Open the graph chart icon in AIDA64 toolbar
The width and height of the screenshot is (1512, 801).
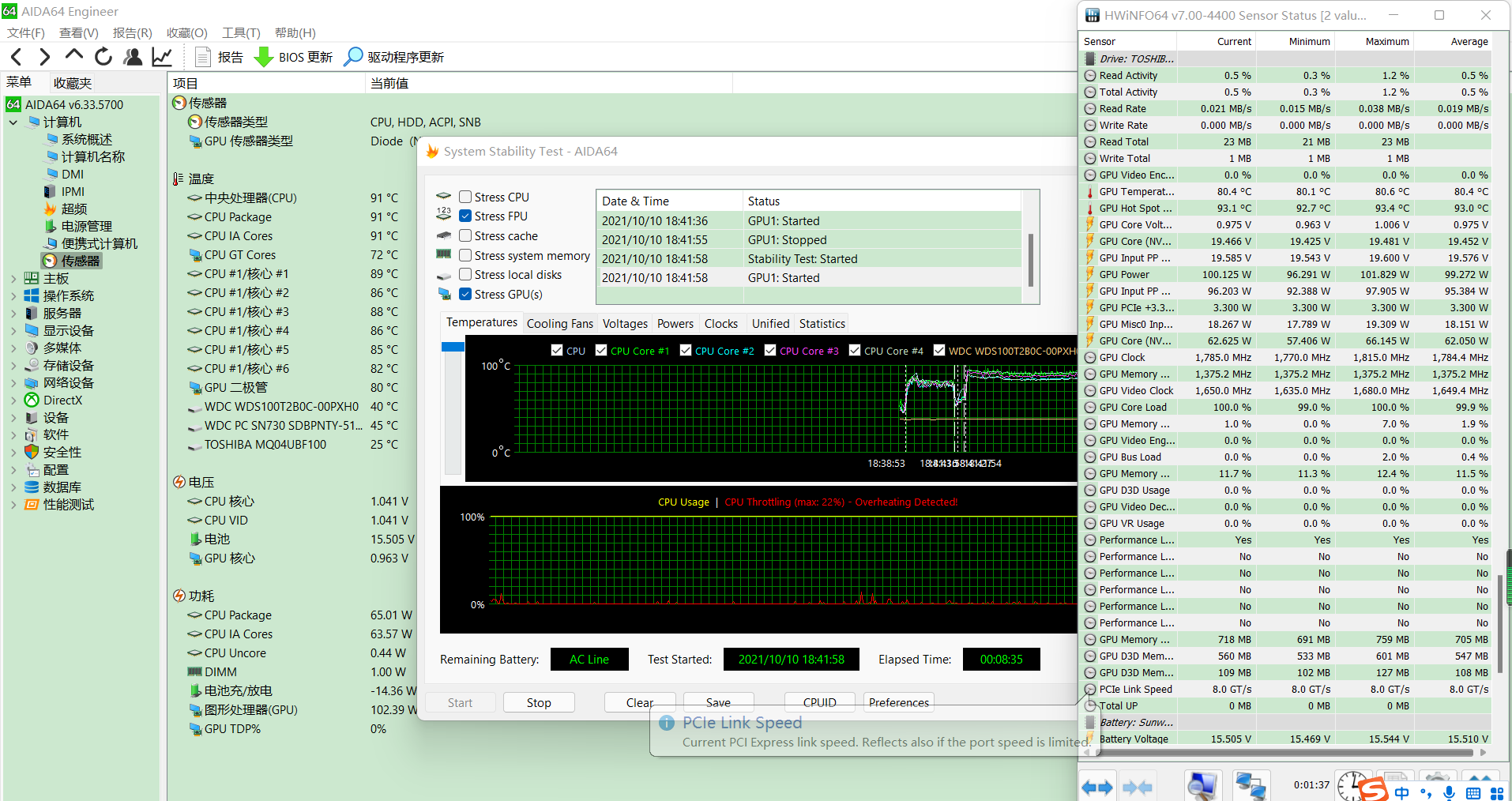coord(162,57)
